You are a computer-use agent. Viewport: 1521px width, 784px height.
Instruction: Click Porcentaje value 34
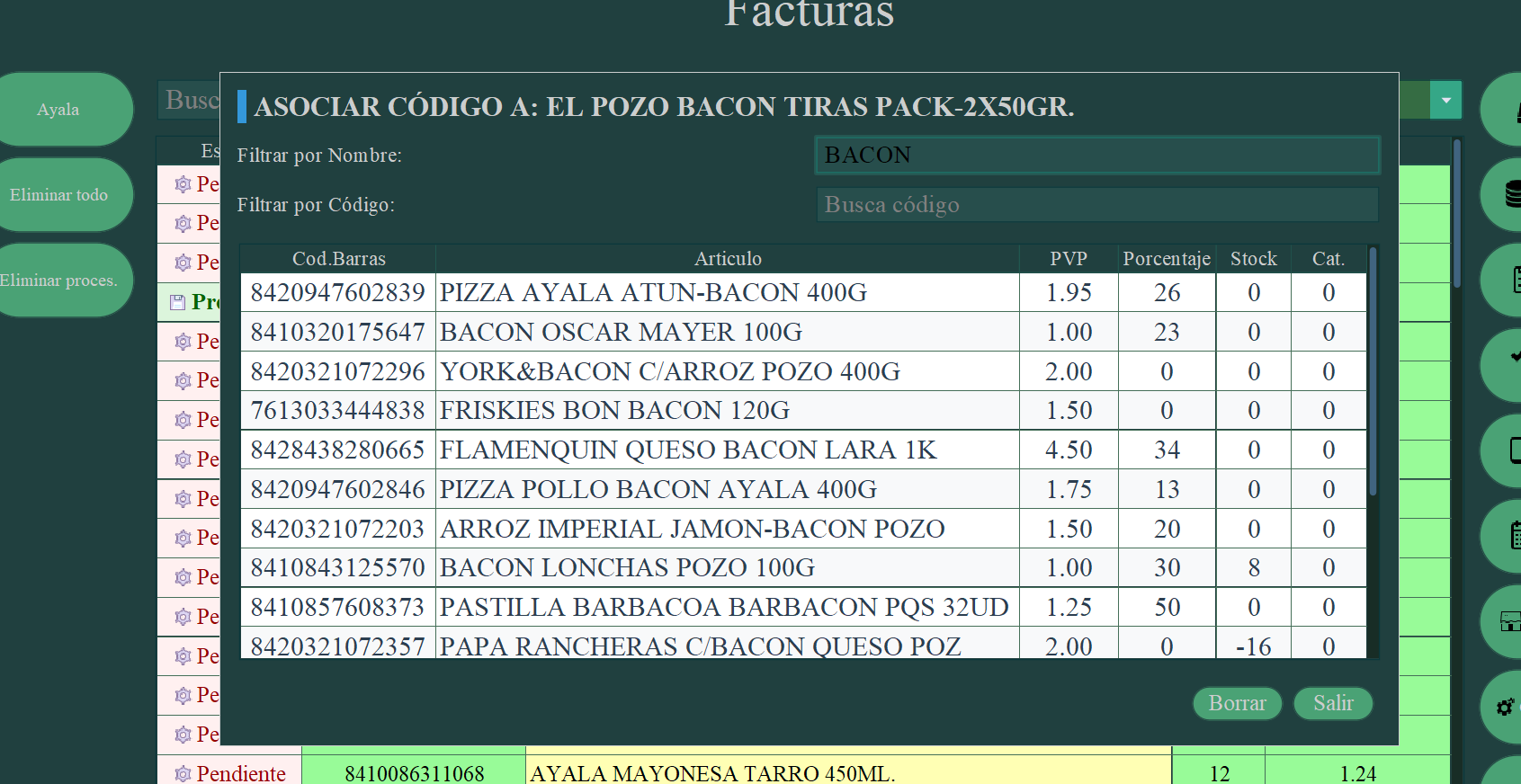tap(1167, 450)
